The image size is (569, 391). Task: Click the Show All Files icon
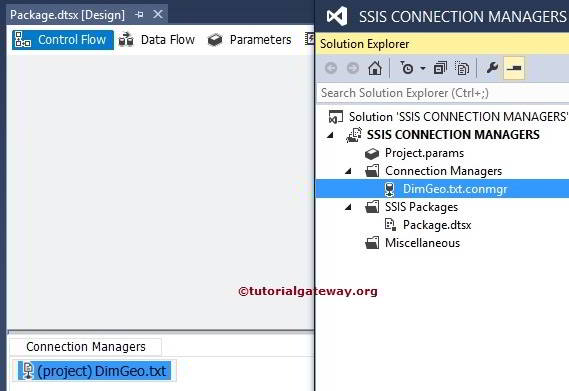462,68
